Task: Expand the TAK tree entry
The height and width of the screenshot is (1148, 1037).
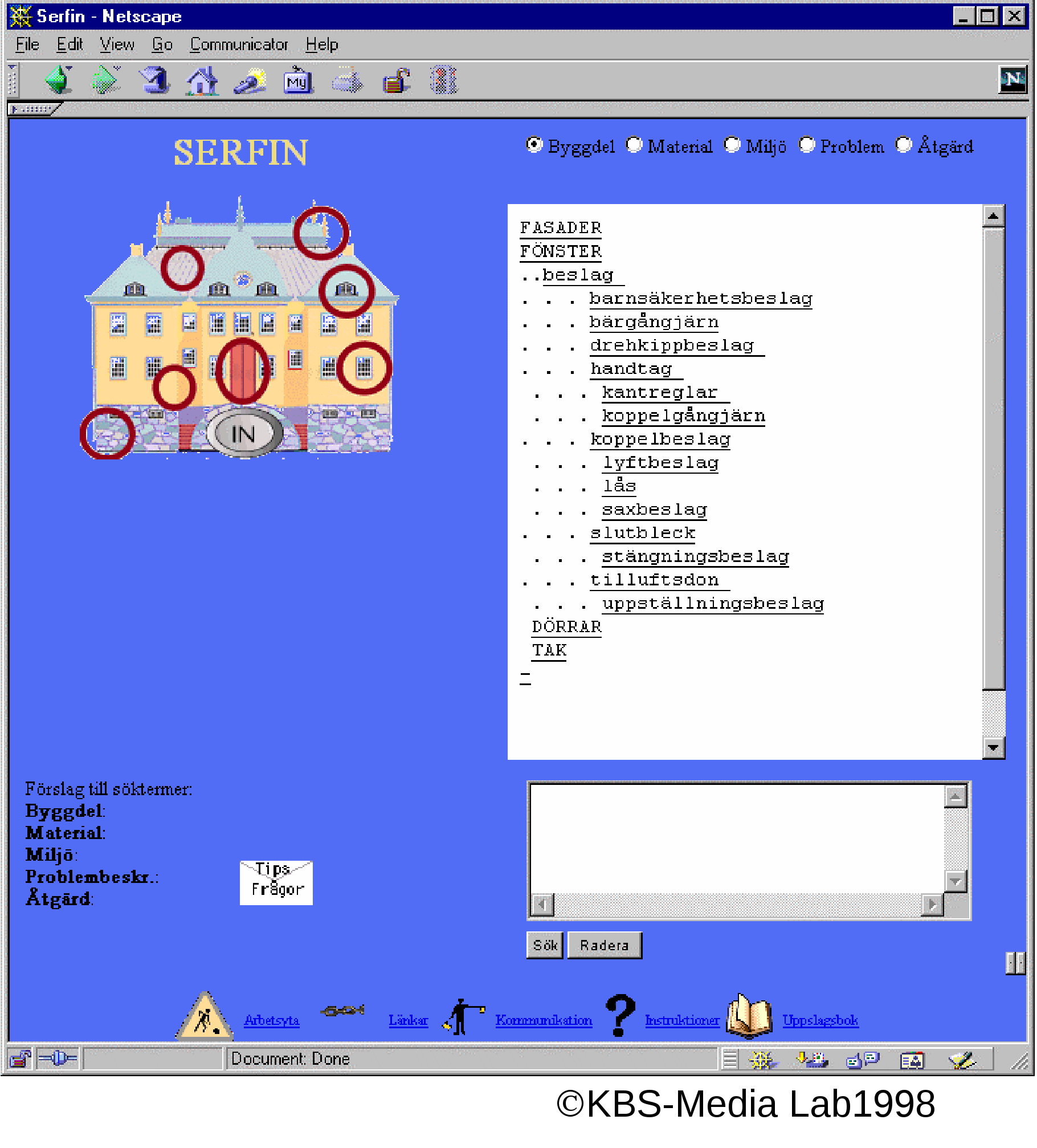Action: (549, 650)
